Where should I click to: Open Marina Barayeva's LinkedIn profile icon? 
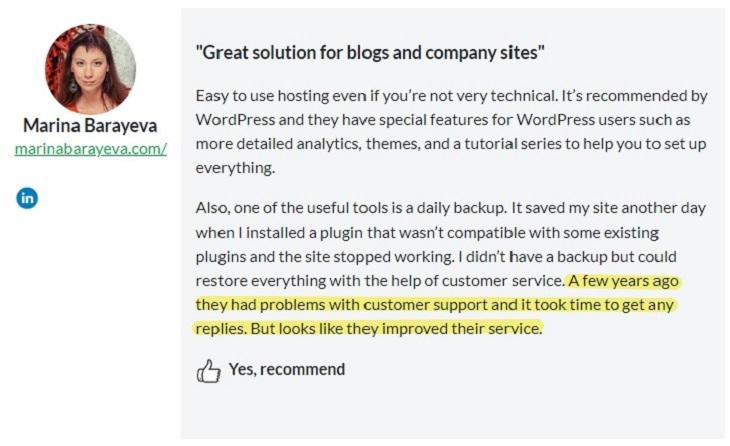(x=27, y=198)
